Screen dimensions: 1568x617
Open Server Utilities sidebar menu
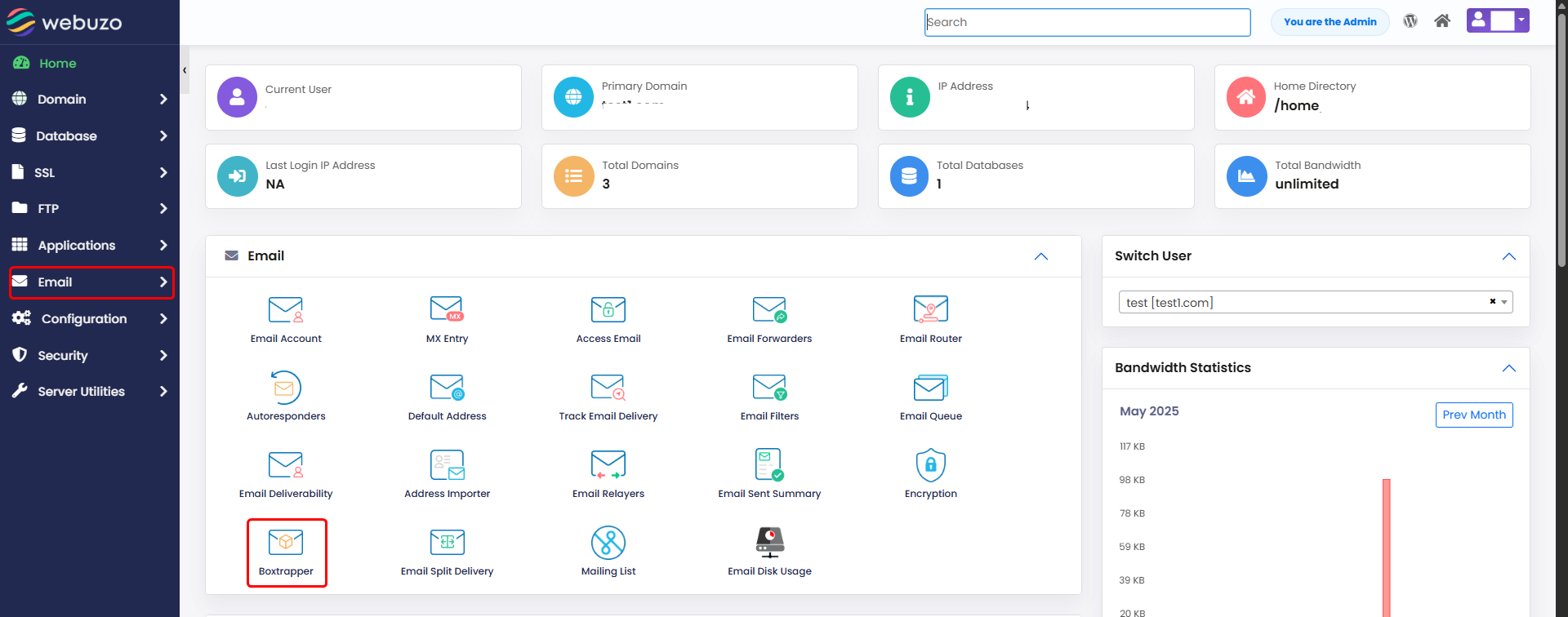[x=90, y=391]
